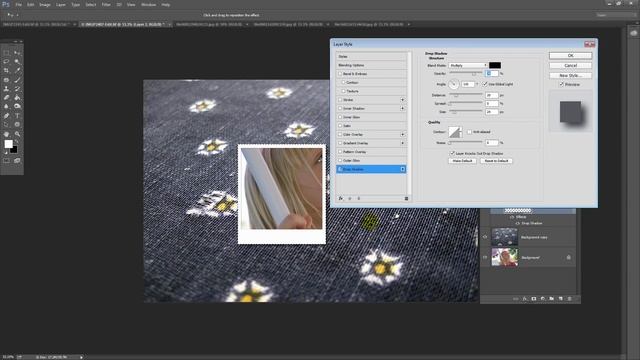This screenshot has height=360, width=640.
Task: Open Blend Mode dropdown (Multiply)
Action: [x=468, y=65]
